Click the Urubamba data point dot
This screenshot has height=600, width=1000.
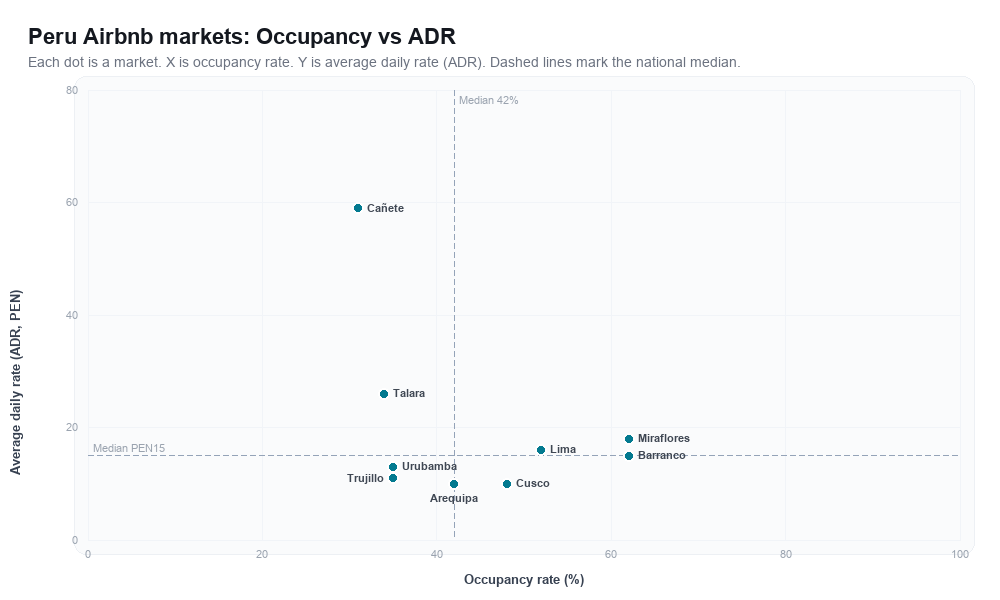pyautogui.click(x=393, y=467)
